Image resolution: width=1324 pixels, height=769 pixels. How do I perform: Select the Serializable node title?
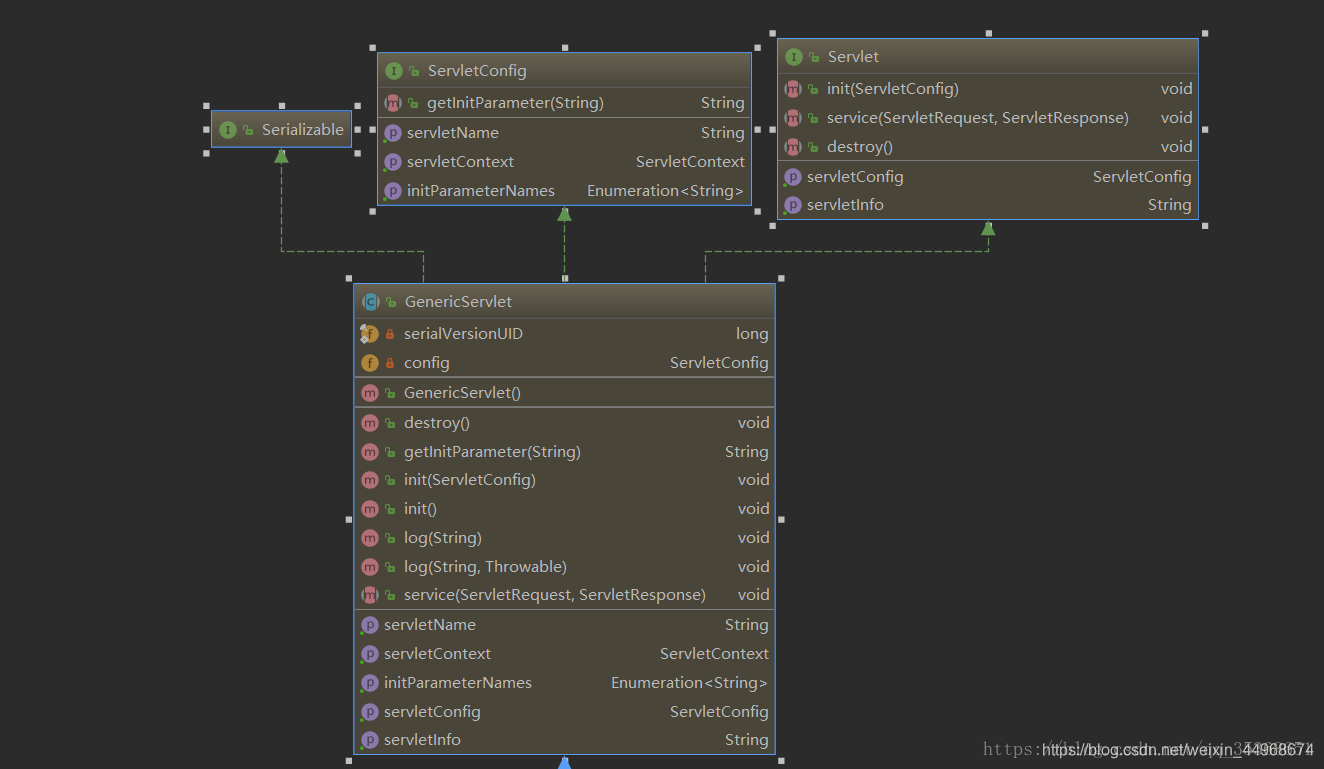303,130
